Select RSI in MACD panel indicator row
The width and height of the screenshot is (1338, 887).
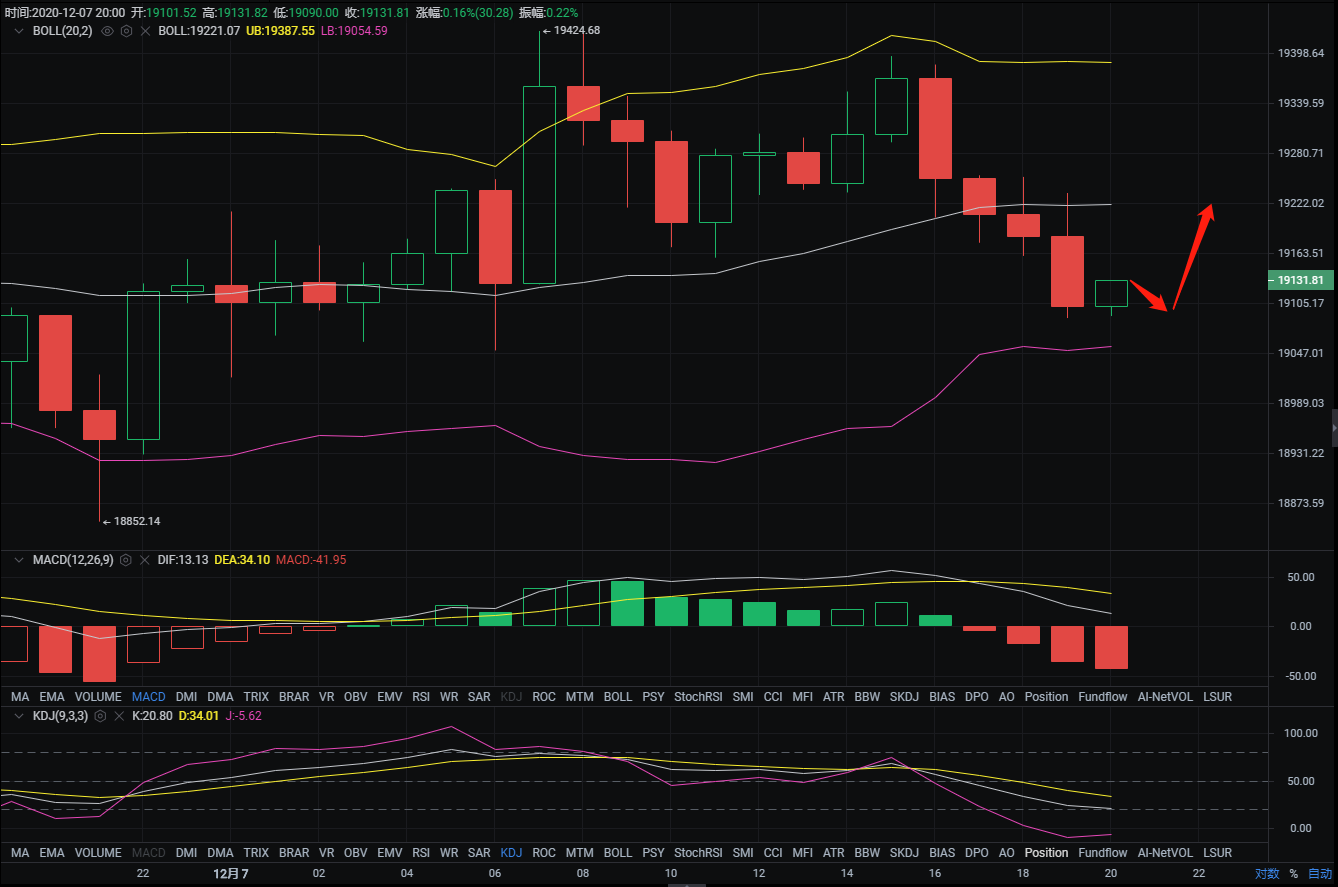421,697
